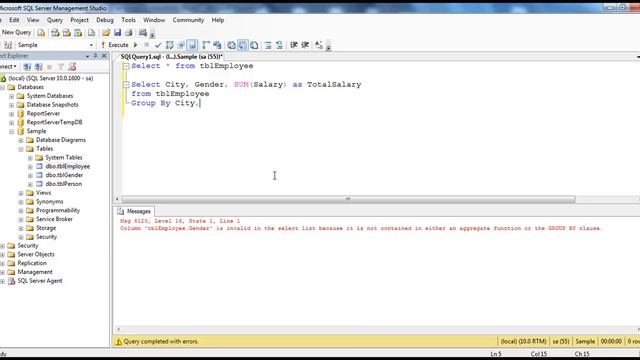Open the Query menu
The width and height of the screenshot is (640, 360).
55,20
